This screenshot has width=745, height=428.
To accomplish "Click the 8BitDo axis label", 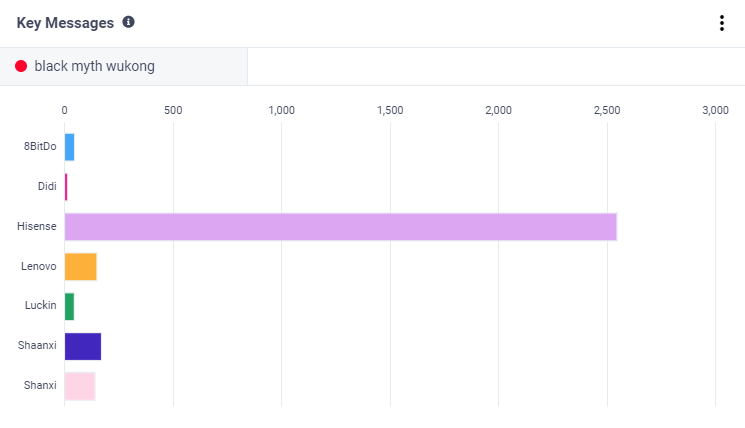I will (x=40, y=147).
